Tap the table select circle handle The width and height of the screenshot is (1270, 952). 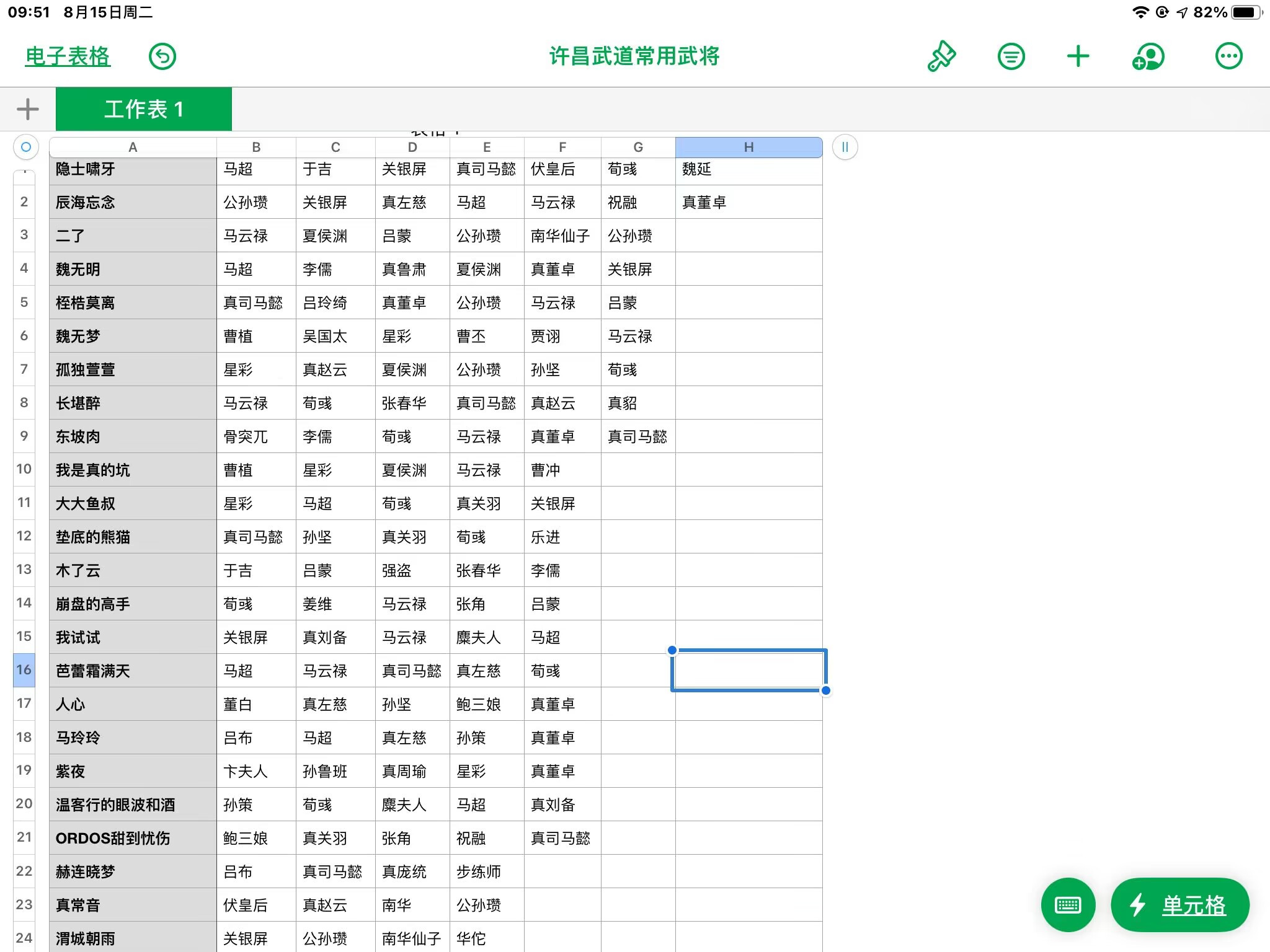tap(26, 147)
